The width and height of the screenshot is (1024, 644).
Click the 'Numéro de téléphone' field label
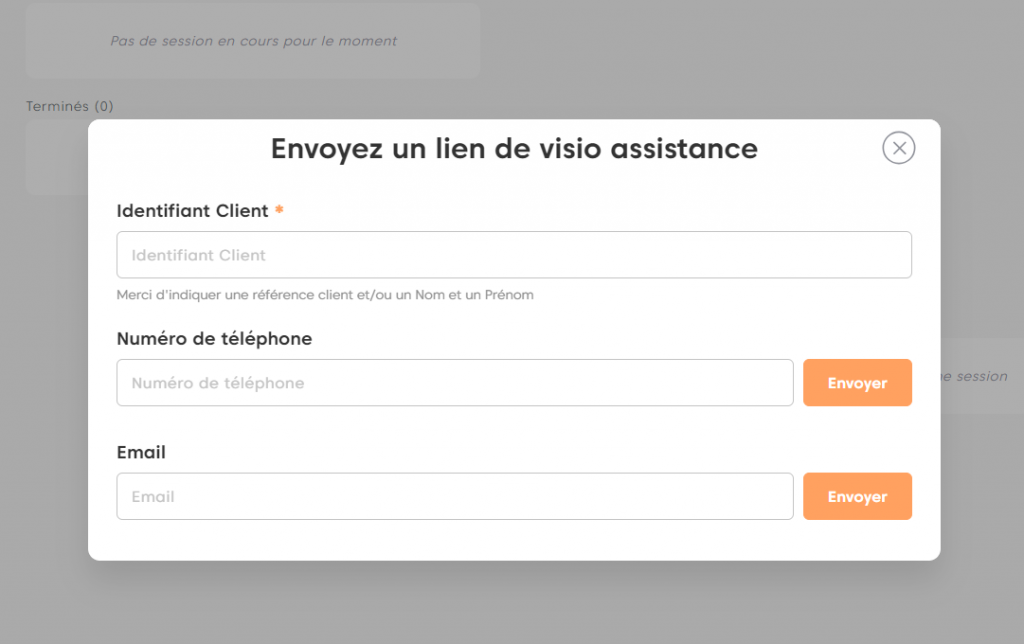click(214, 339)
